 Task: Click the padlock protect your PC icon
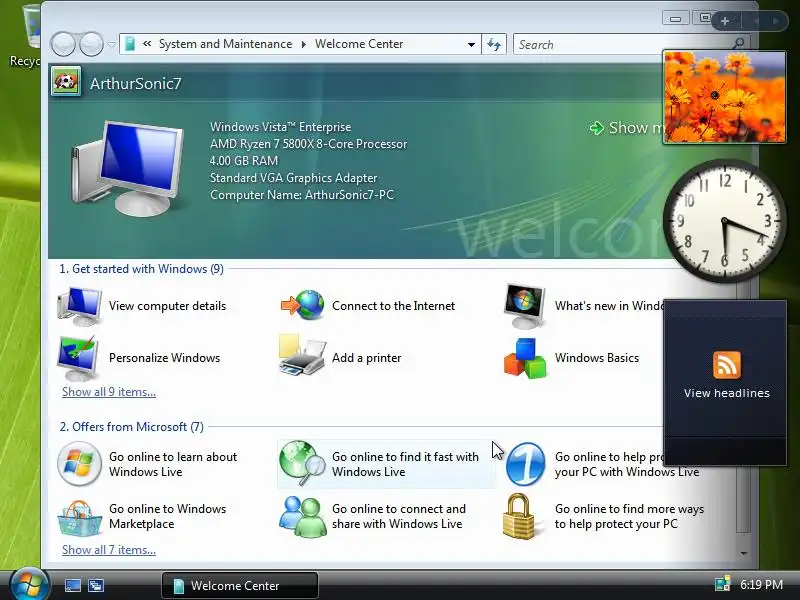click(x=519, y=516)
